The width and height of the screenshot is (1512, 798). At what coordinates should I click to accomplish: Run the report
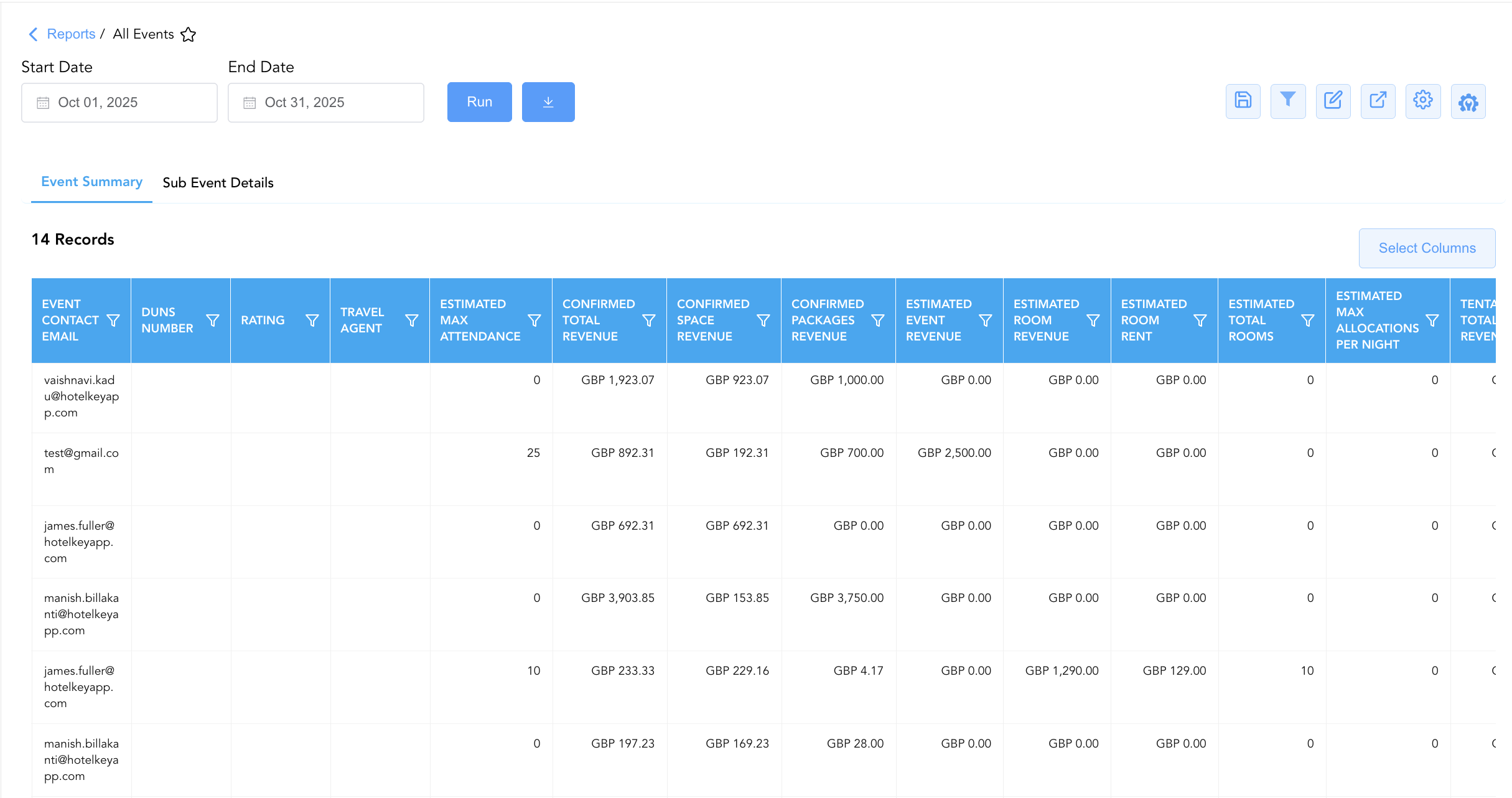(480, 102)
